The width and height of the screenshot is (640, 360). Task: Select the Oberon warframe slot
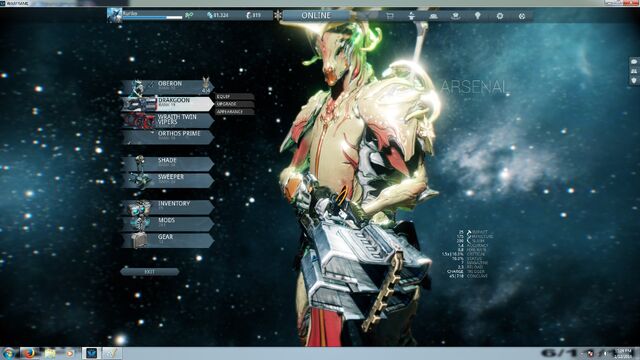[167, 87]
